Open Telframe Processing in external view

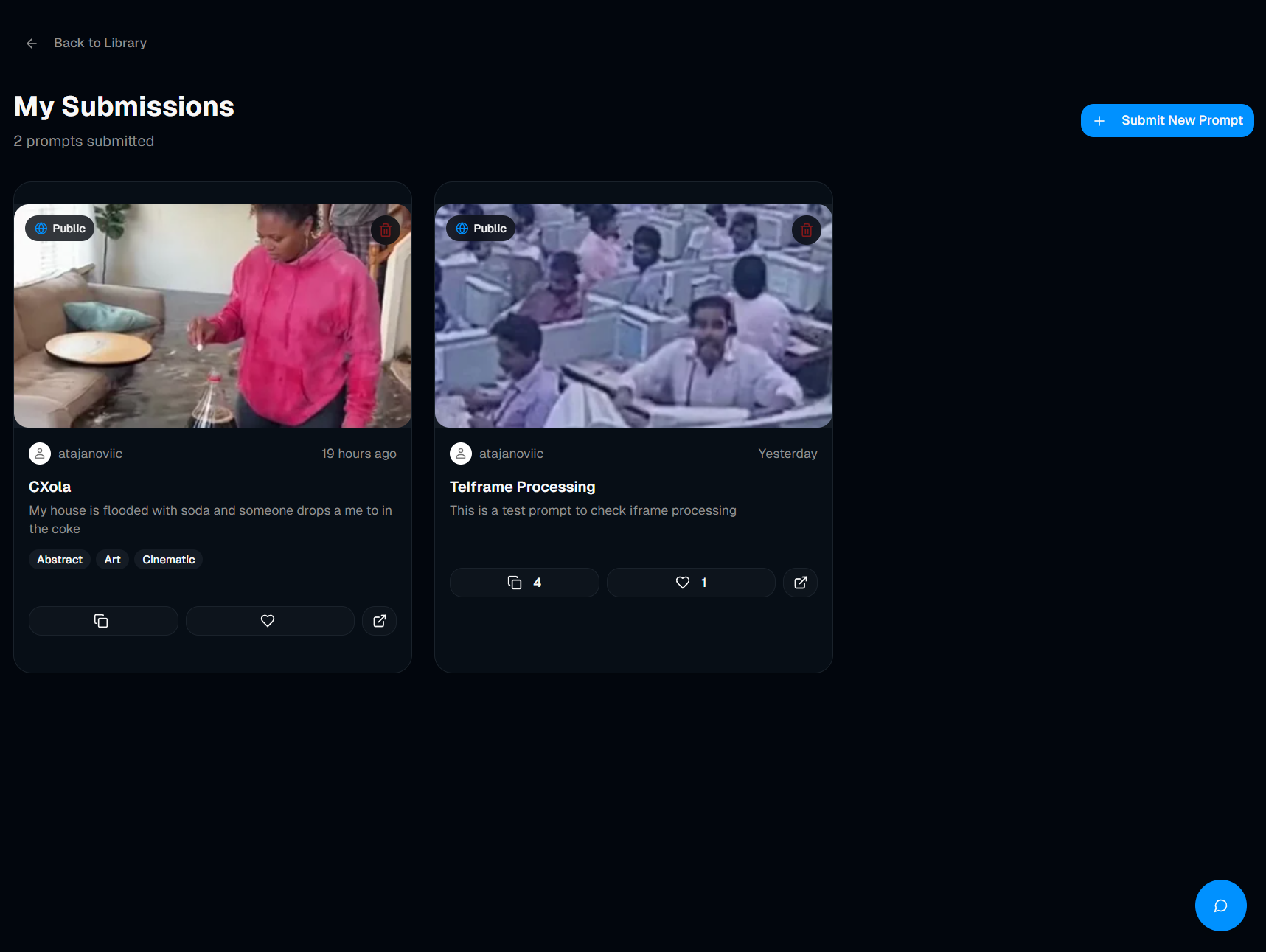point(800,583)
